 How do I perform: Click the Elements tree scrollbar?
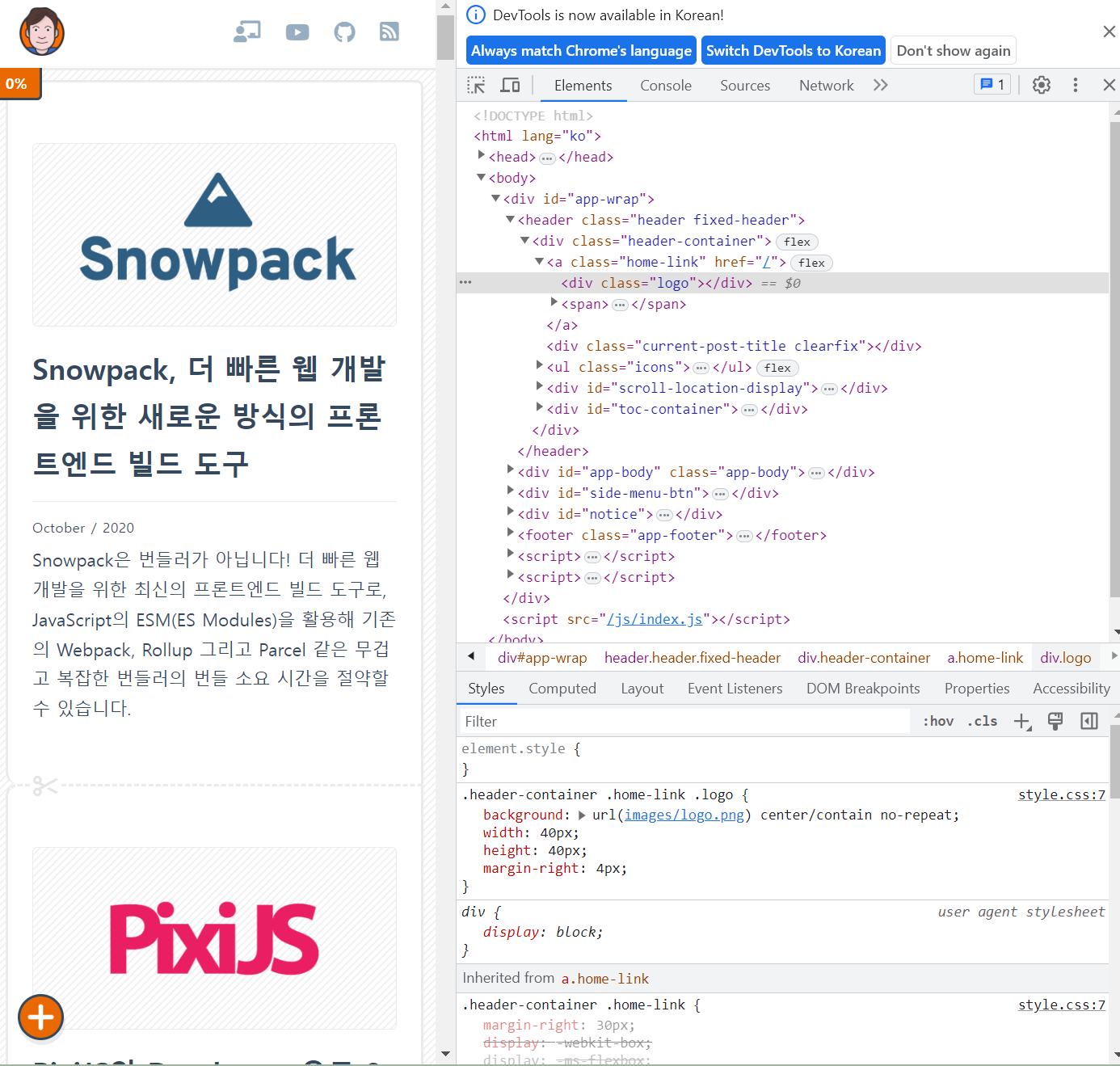1114,360
